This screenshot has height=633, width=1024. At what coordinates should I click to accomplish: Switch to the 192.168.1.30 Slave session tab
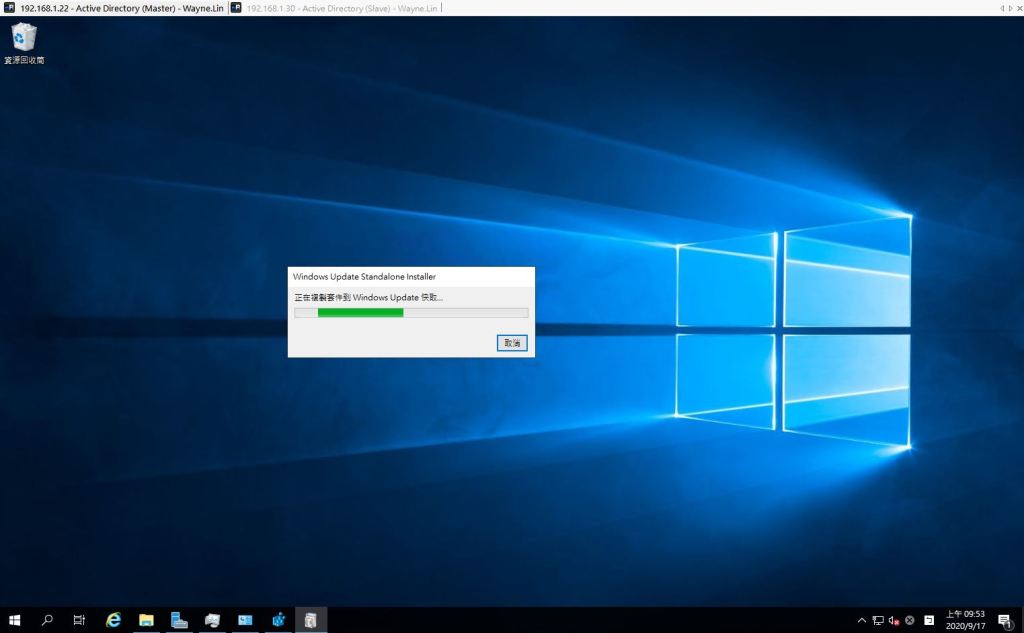334,7
